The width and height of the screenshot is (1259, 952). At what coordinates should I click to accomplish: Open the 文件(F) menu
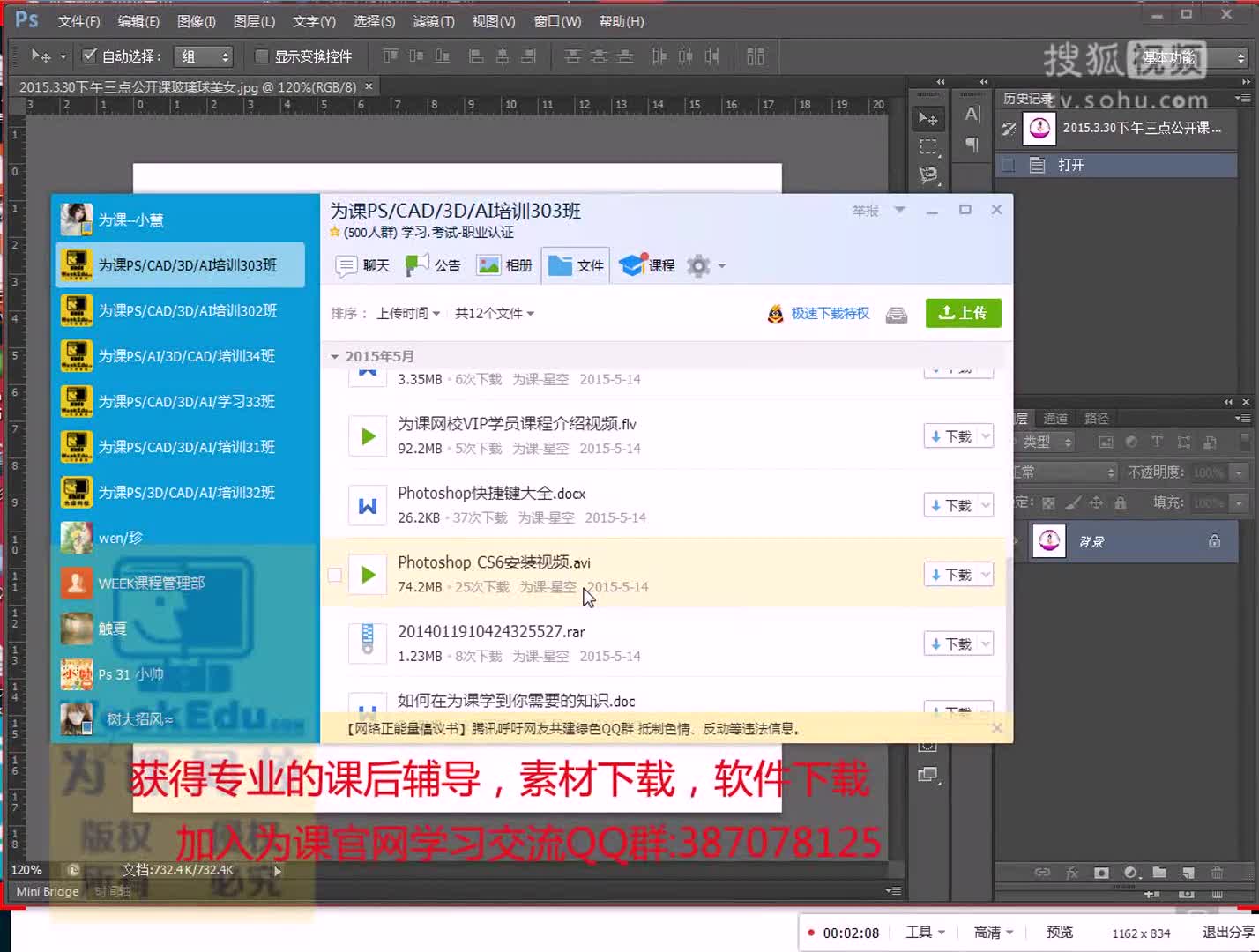(x=79, y=21)
